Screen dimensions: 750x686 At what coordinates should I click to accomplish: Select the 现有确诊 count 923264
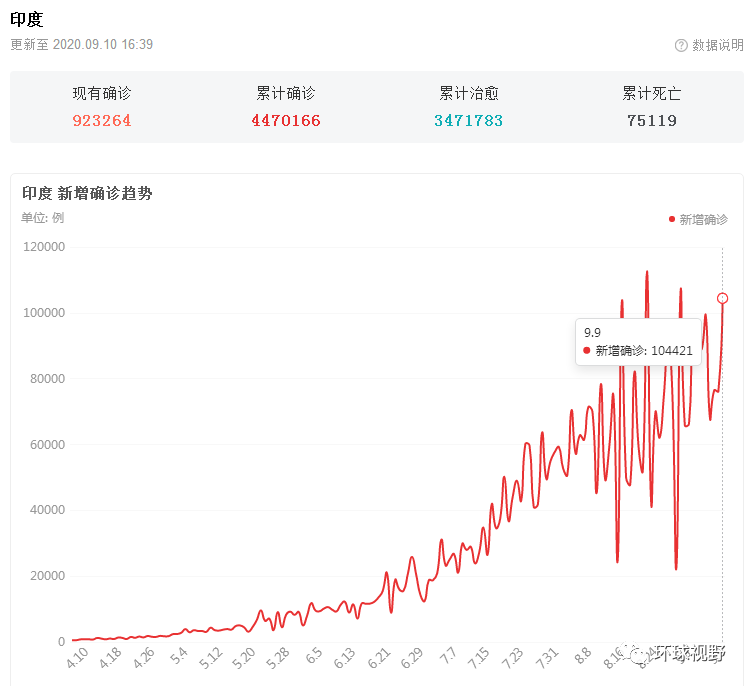click(x=102, y=121)
